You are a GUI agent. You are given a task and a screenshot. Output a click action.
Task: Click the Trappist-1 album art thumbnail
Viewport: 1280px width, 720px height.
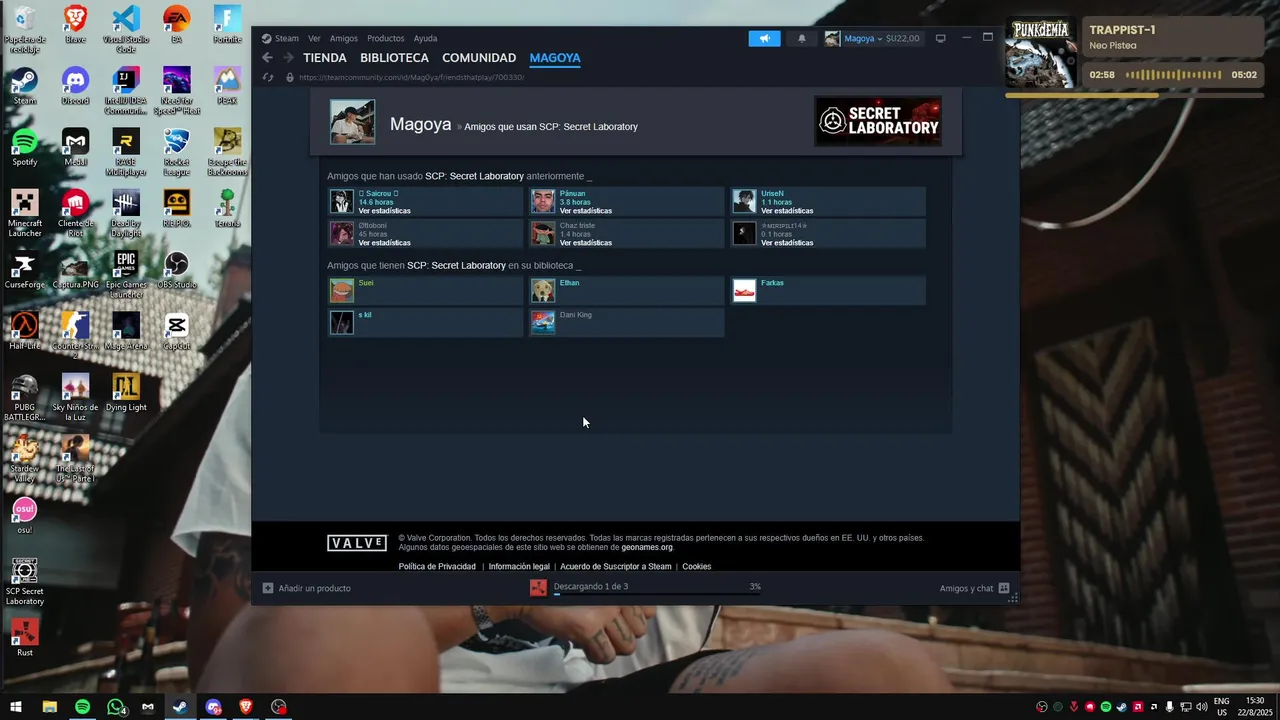click(1041, 54)
